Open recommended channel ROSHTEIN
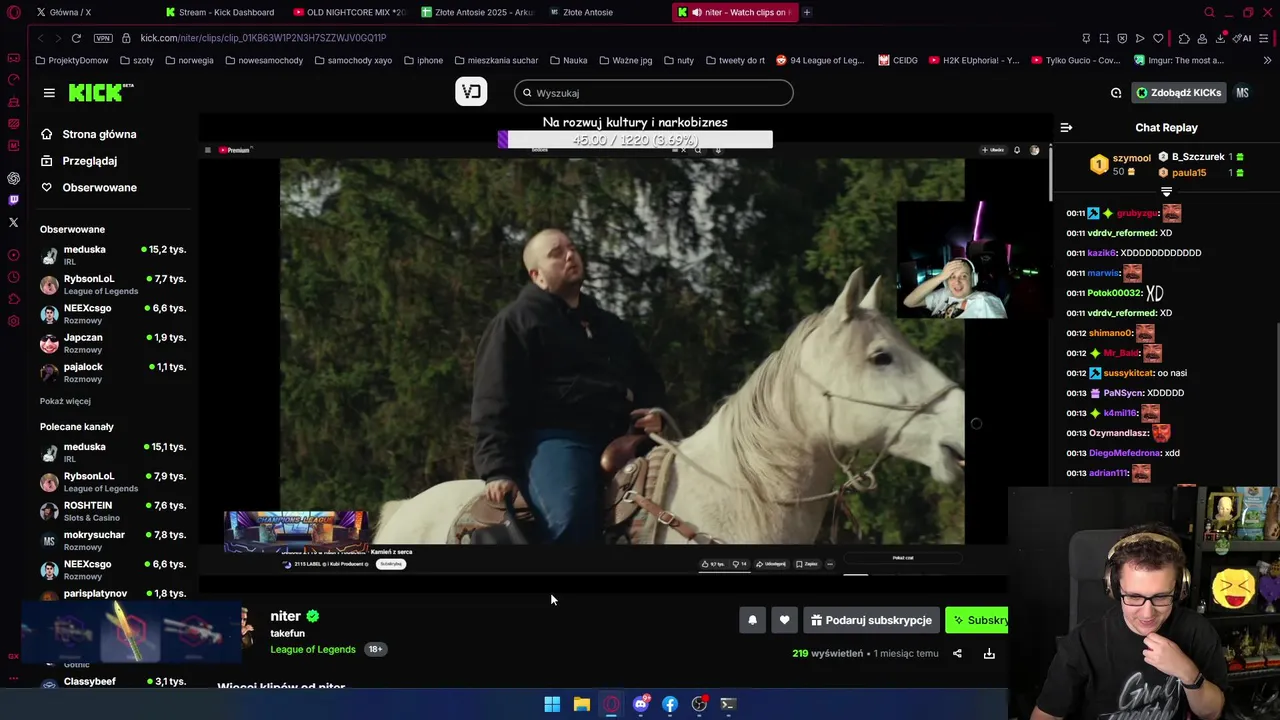 (x=113, y=511)
